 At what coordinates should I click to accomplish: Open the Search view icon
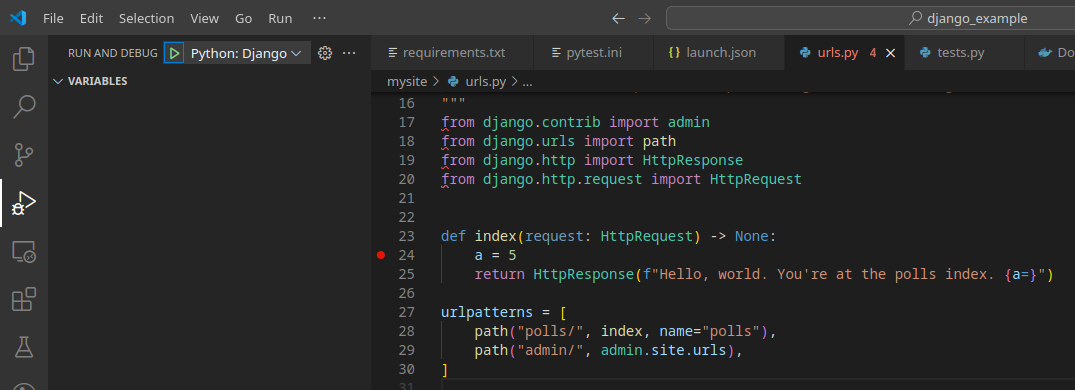point(24,107)
